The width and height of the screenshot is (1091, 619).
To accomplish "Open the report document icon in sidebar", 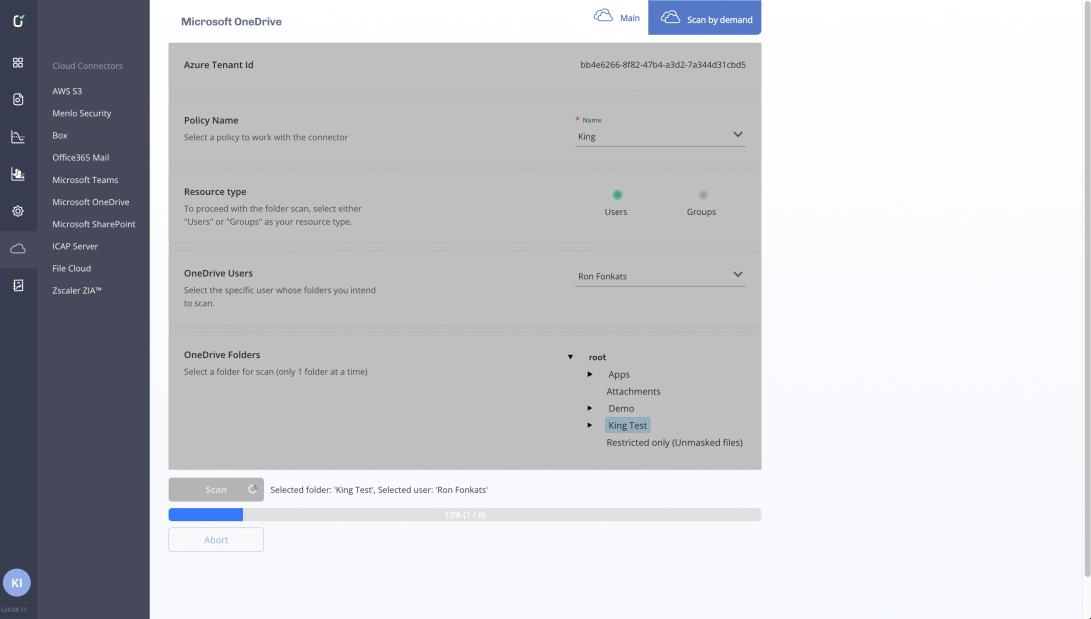I will pos(18,285).
